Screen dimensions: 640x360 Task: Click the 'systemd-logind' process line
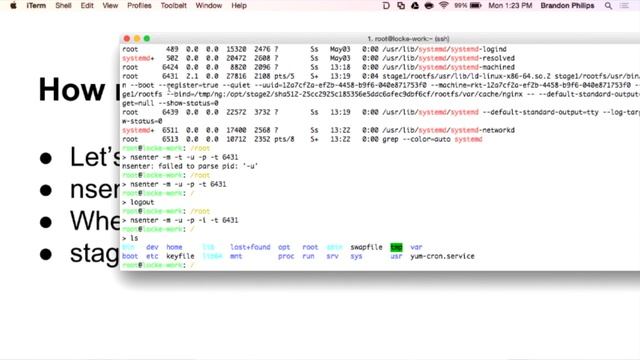coord(314,49)
